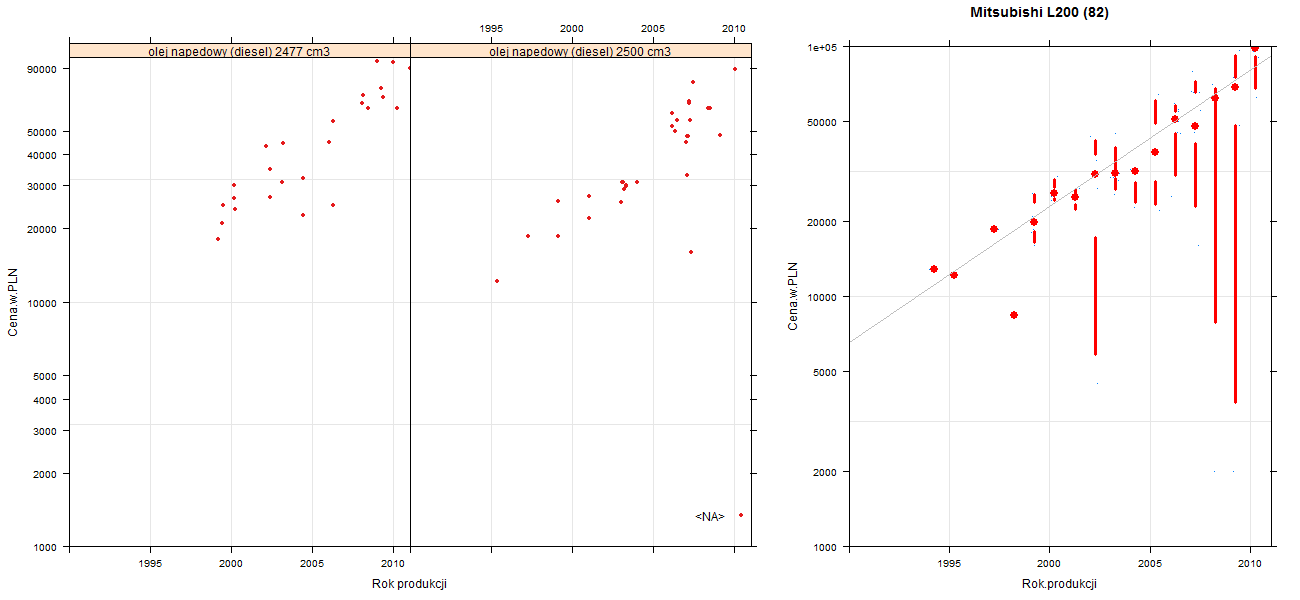Click the 2010 year label under the 2477 cm3 panel

393,564
